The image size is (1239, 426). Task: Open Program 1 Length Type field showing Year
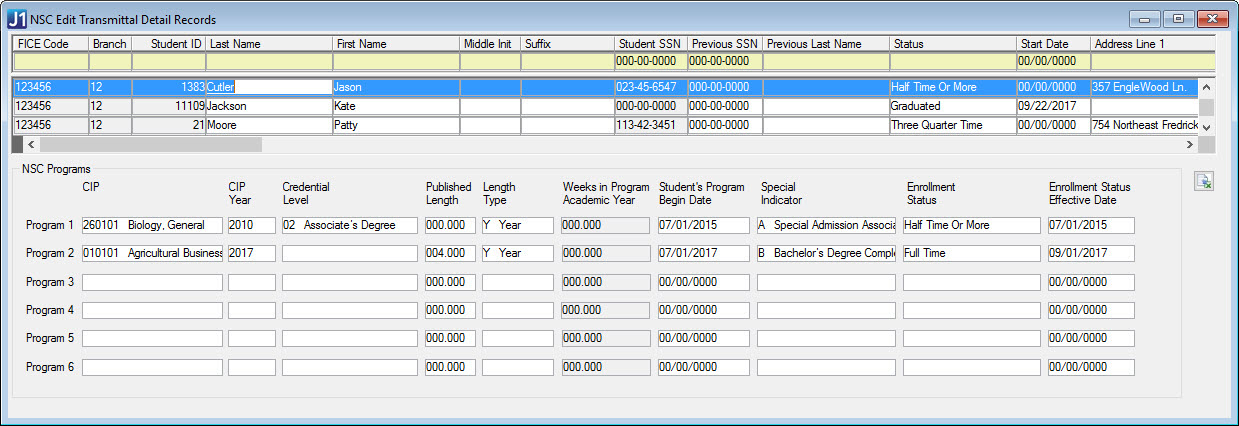coord(517,226)
